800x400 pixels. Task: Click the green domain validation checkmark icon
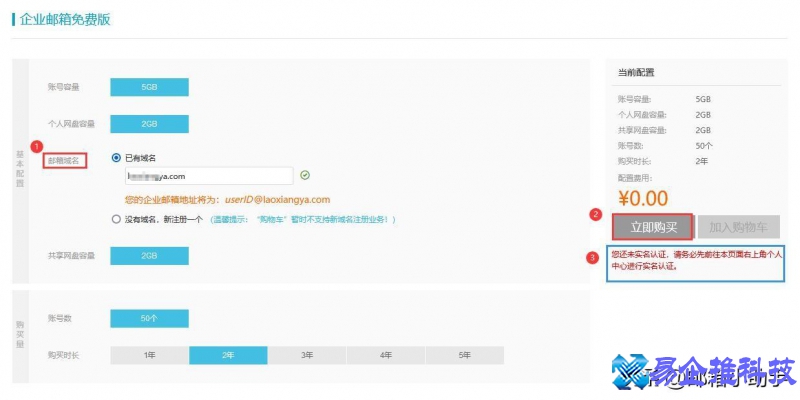point(305,176)
